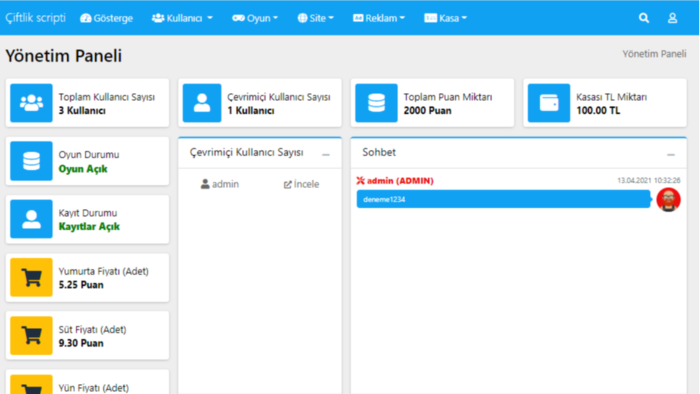The image size is (700, 394).
Task: Click the Yönetim Paneli breadcrumb
Action: coord(654,54)
